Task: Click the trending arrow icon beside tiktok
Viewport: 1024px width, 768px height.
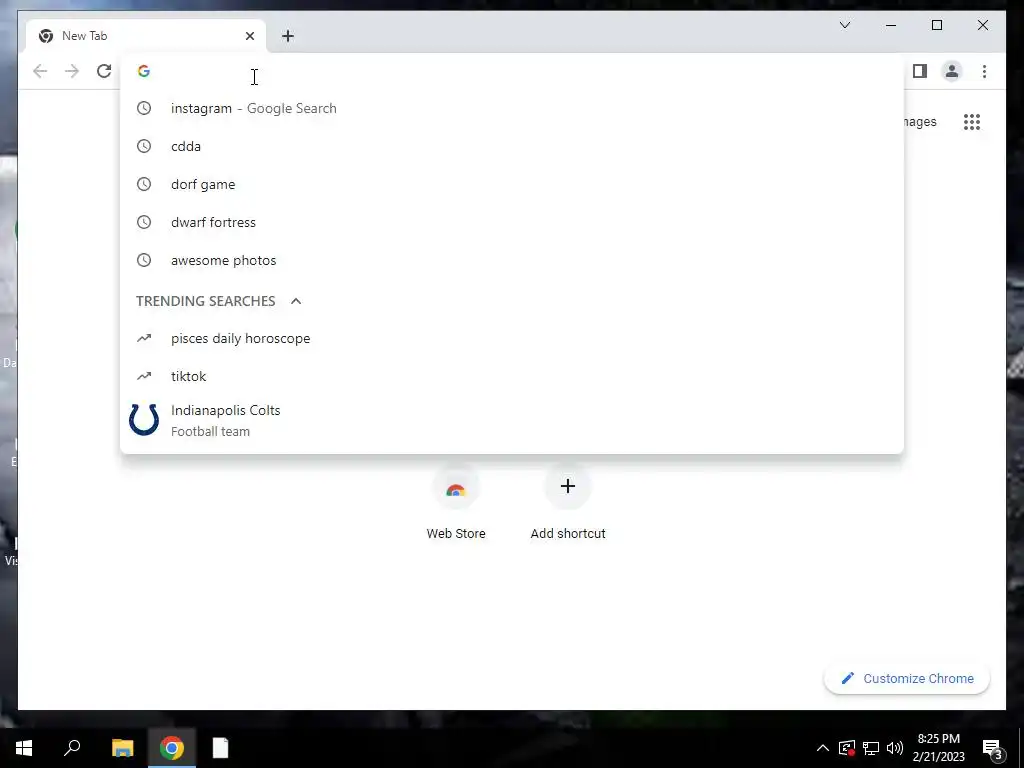Action: pos(144,376)
